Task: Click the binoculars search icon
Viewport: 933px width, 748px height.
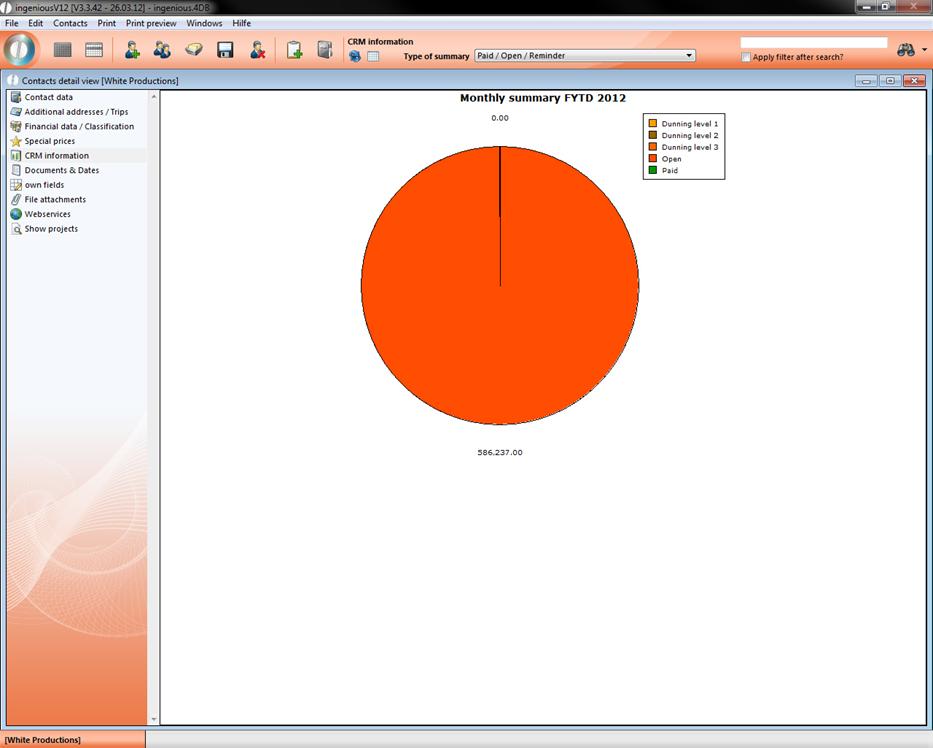Action: coord(905,50)
